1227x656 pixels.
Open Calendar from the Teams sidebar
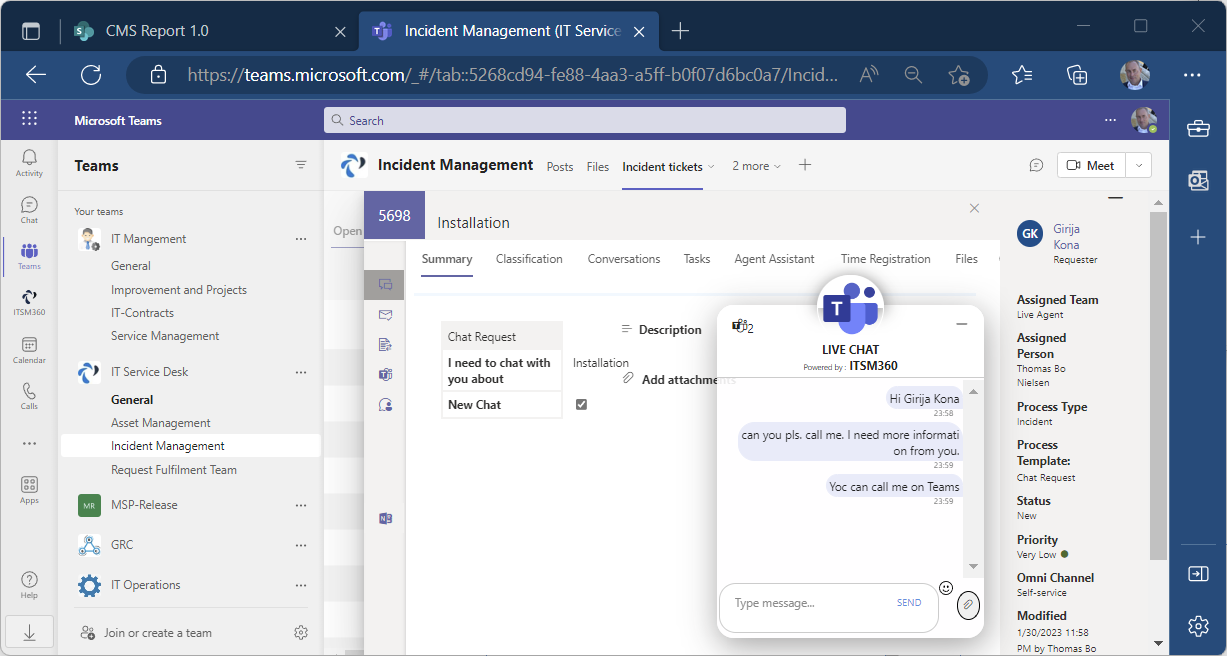click(29, 349)
